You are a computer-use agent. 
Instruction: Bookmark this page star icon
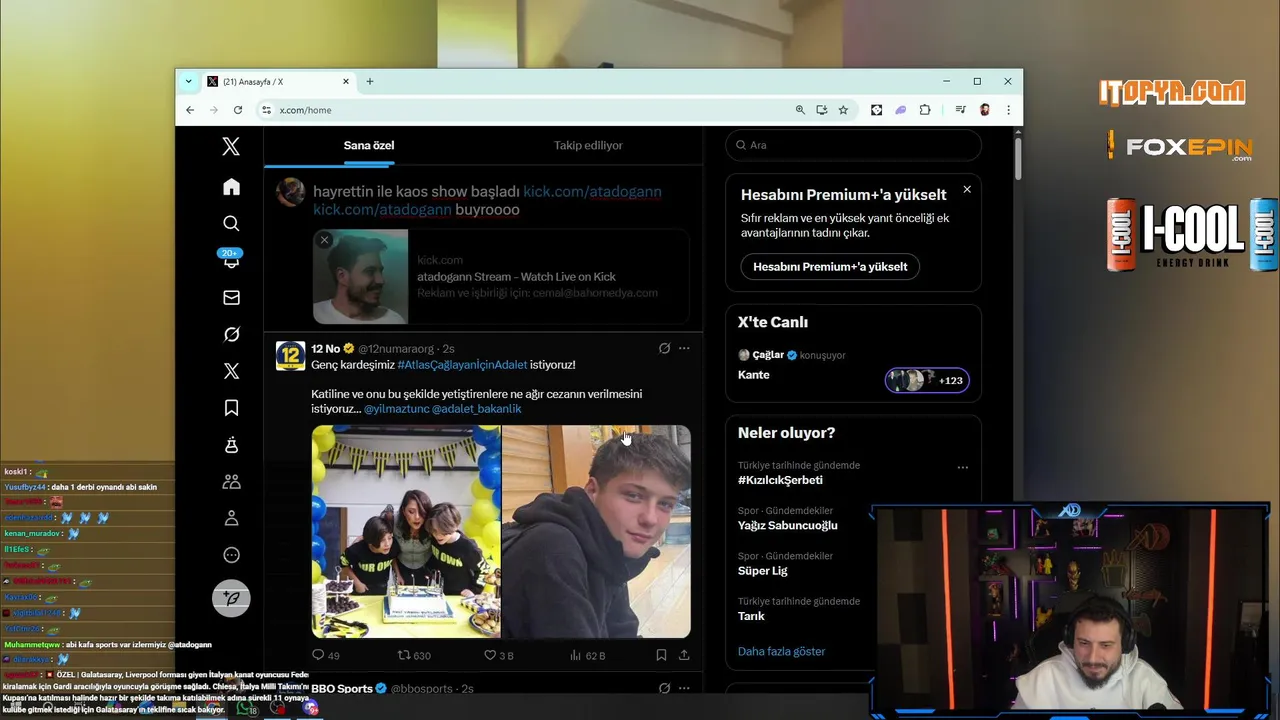click(x=843, y=110)
